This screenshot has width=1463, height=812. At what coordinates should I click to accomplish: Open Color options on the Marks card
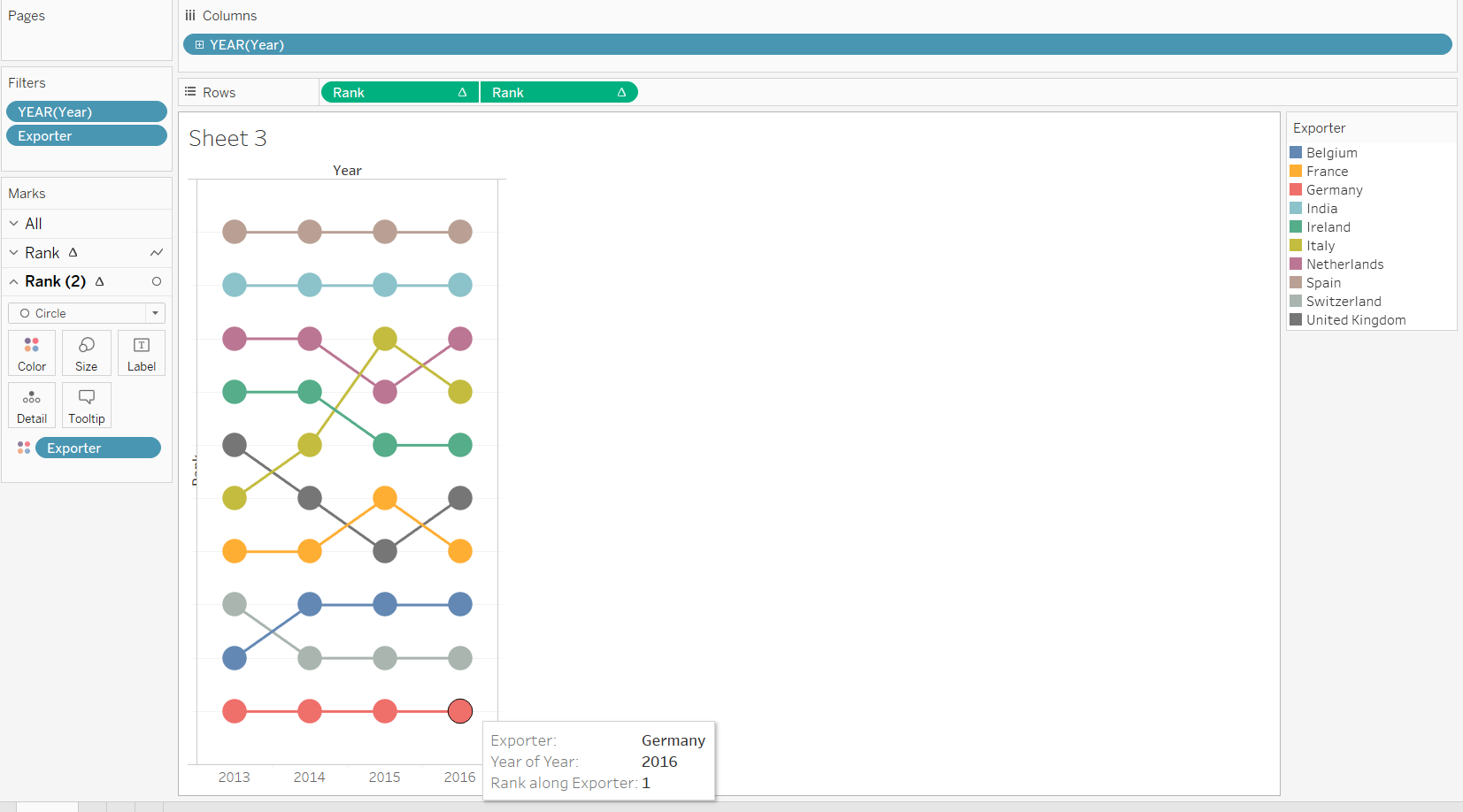click(31, 352)
